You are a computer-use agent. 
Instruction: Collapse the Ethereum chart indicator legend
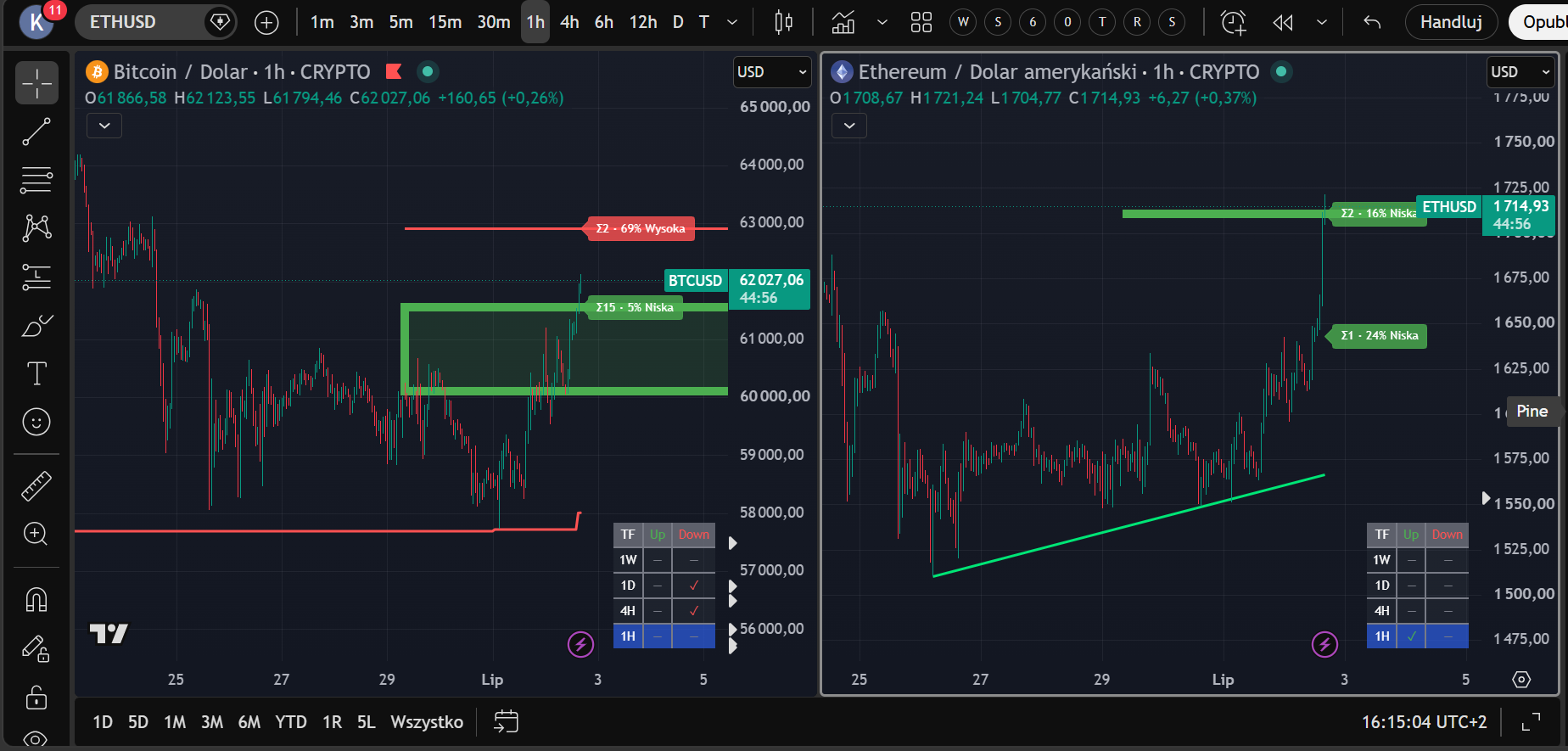tap(849, 126)
